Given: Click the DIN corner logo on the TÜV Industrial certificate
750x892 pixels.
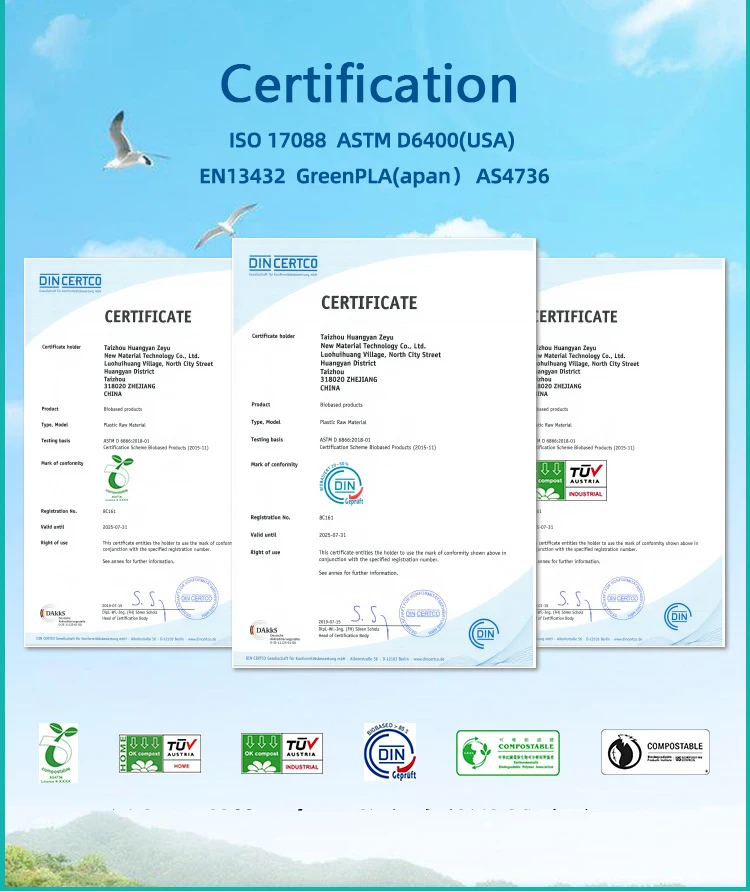Looking at the screenshot, I should click(678, 616).
